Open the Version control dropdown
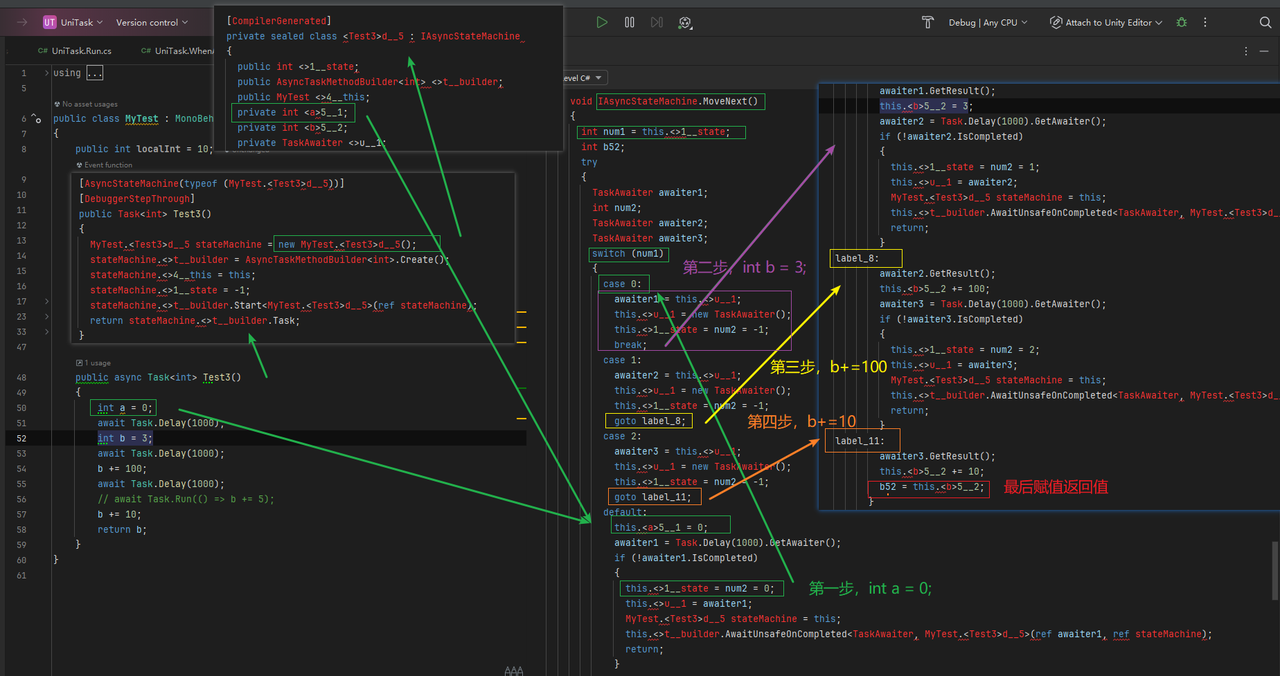 [153, 22]
